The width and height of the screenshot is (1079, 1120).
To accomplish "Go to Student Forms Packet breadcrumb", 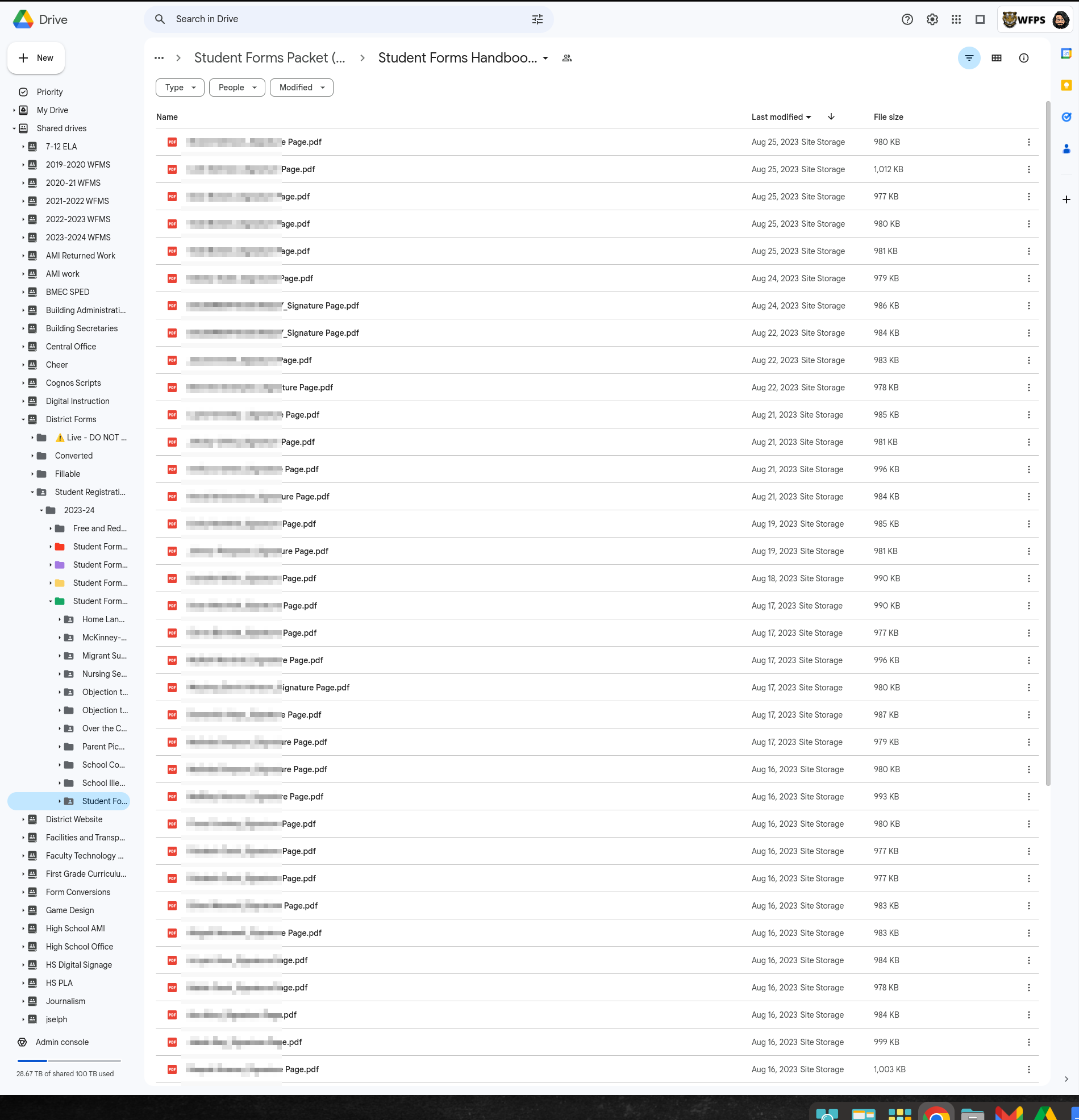I will pos(270,58).
